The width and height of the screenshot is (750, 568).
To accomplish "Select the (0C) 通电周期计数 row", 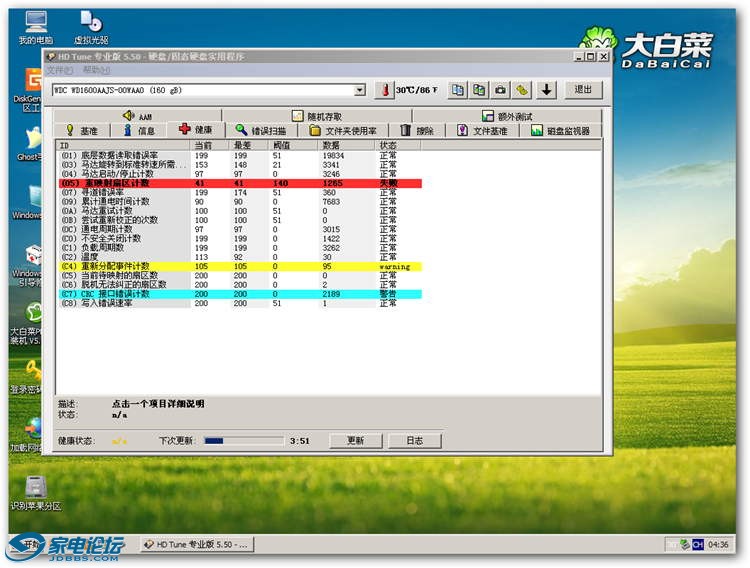I will click(x=240, y=229).
